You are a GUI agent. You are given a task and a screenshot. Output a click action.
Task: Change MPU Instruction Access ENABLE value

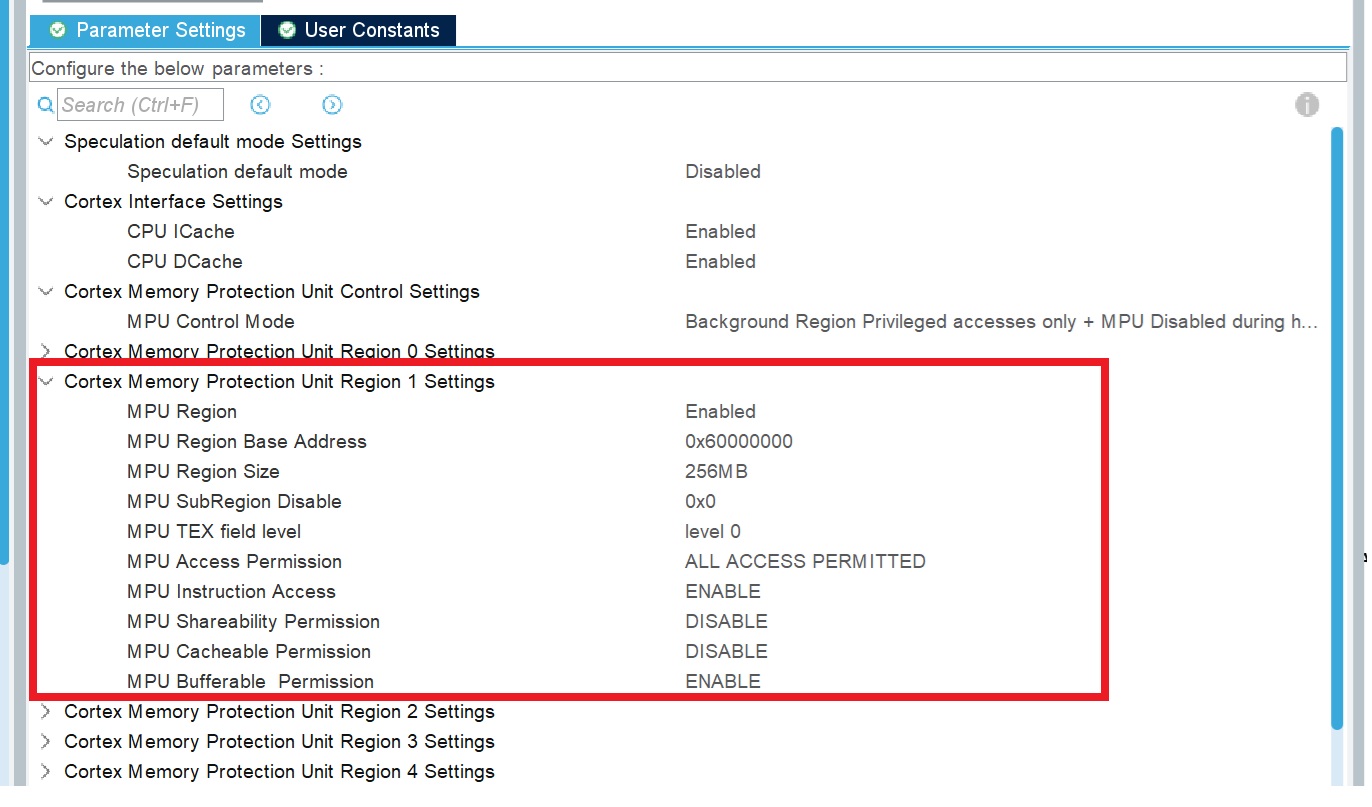pos(723,591)
